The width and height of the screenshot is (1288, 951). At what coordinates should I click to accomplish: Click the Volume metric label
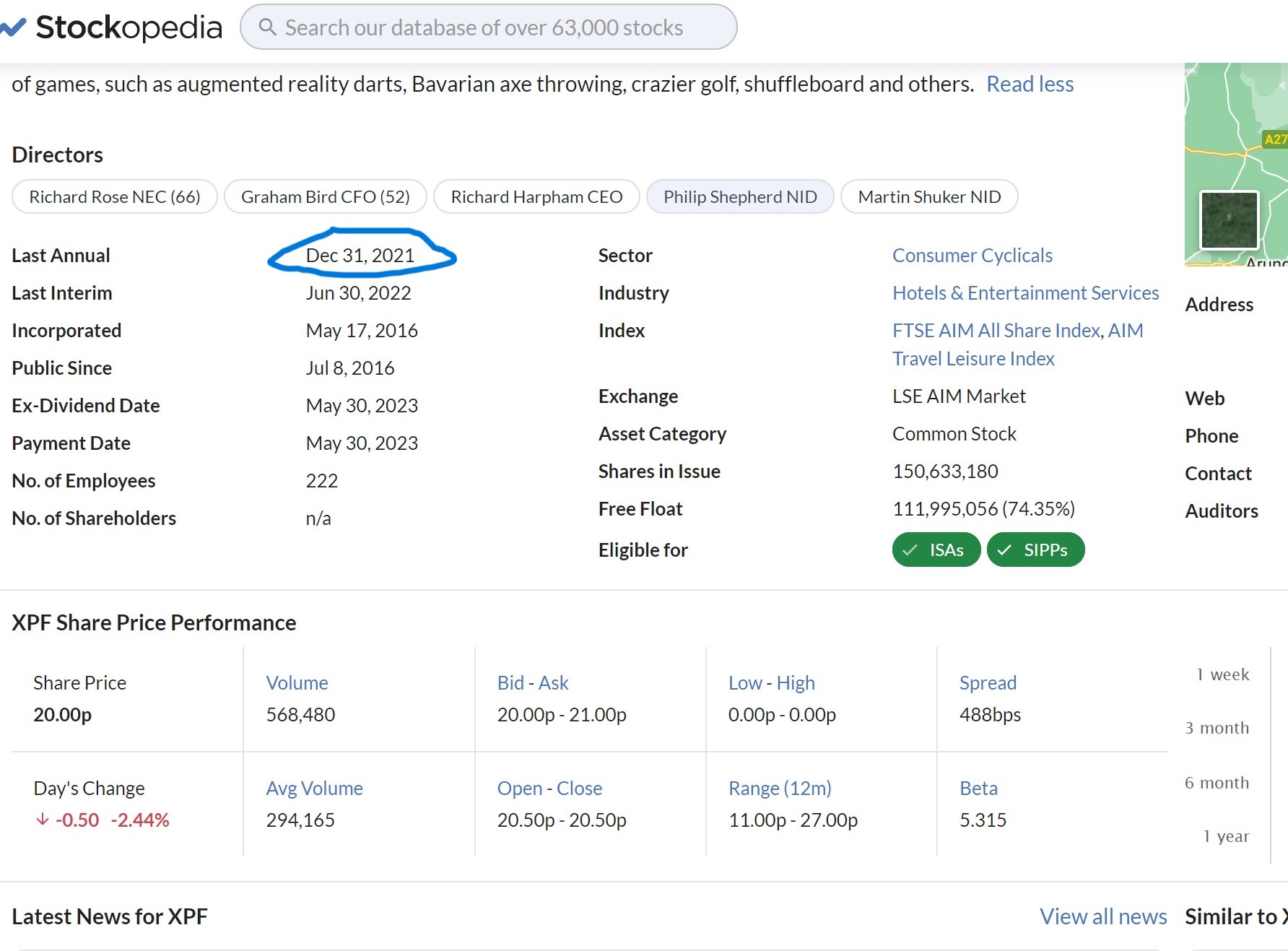click(x=297, y=682)
